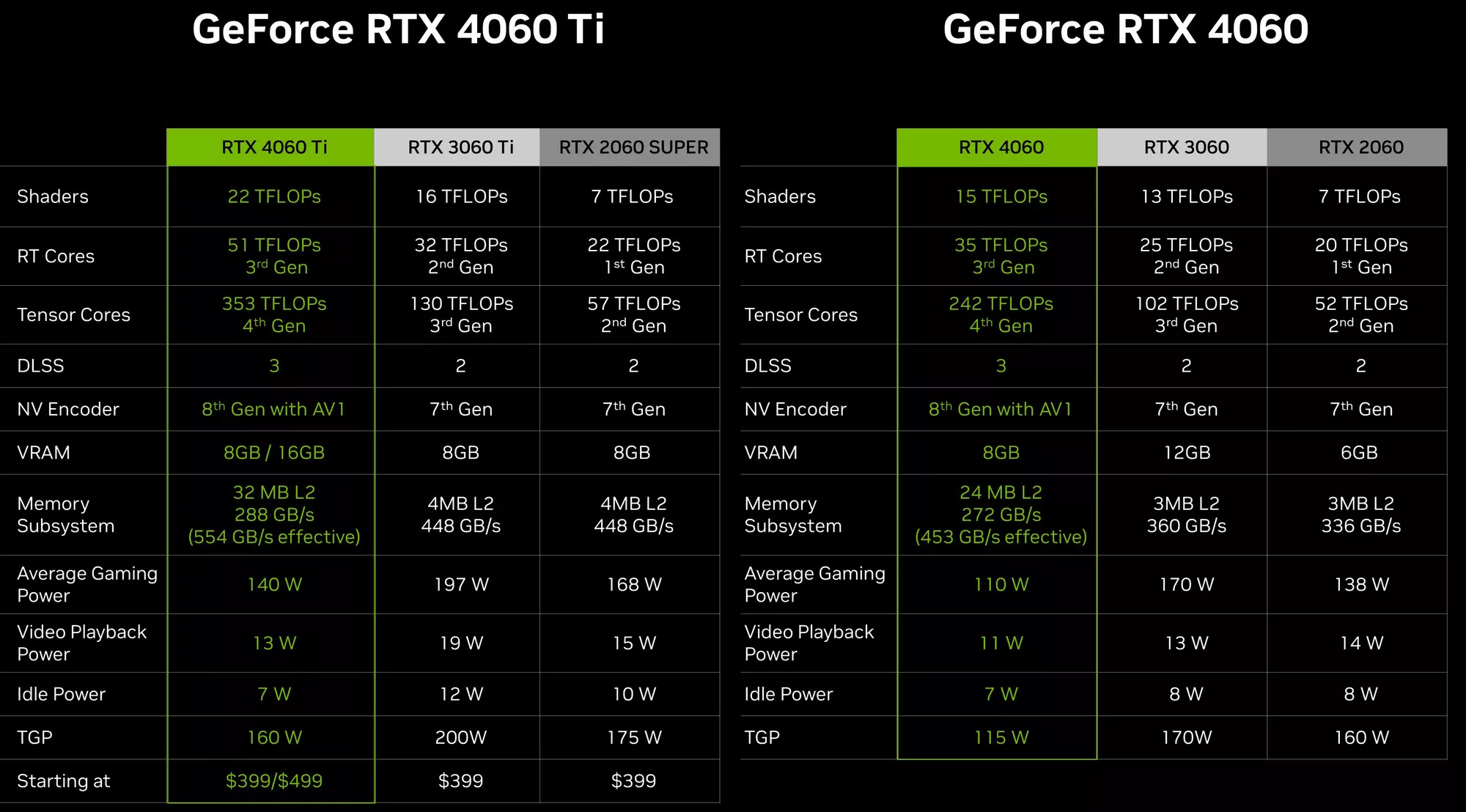Select the 12GB VRAM cell for RTX 3060

tap(1186, 452)
